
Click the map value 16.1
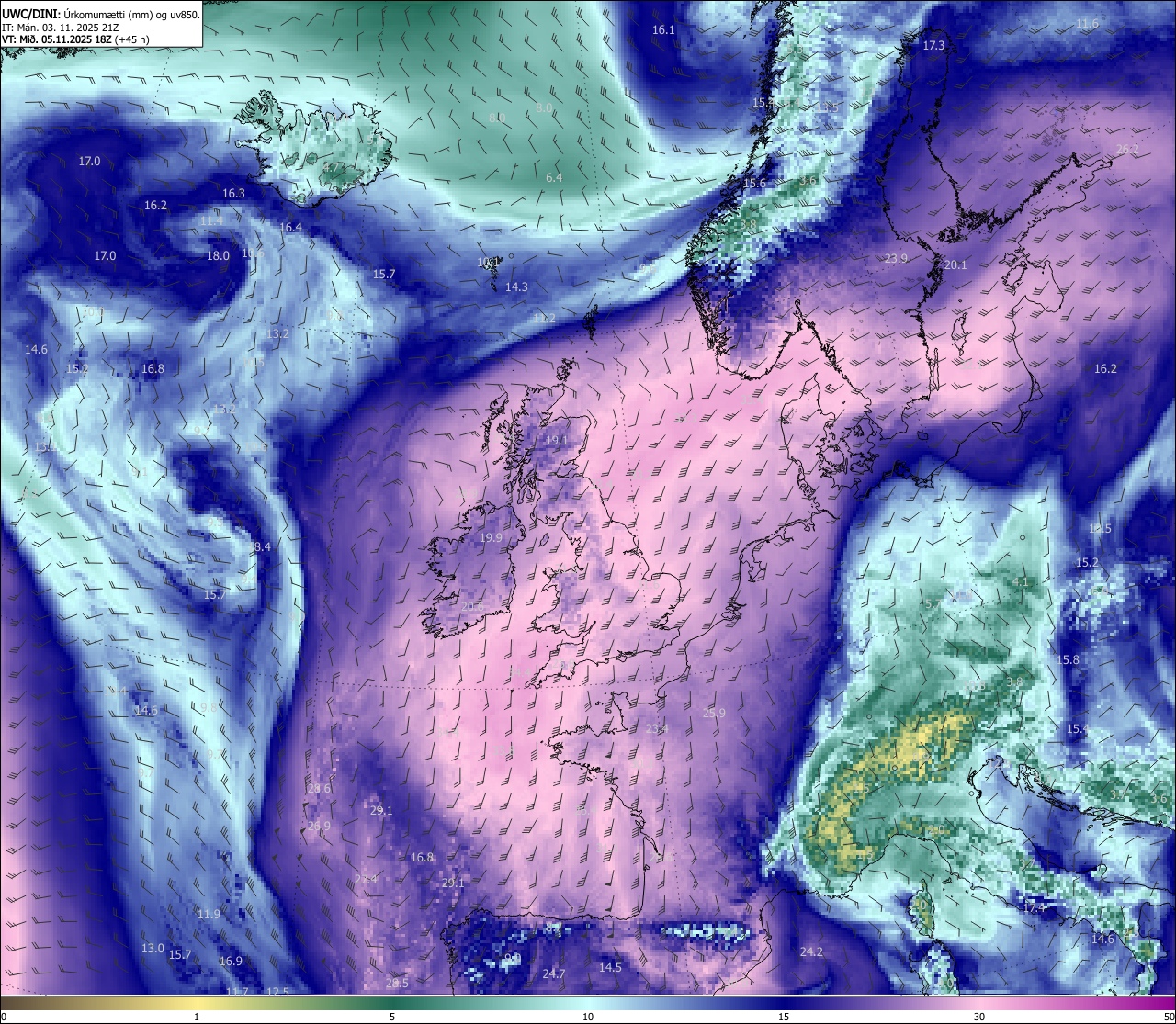[x=663, y=30]
